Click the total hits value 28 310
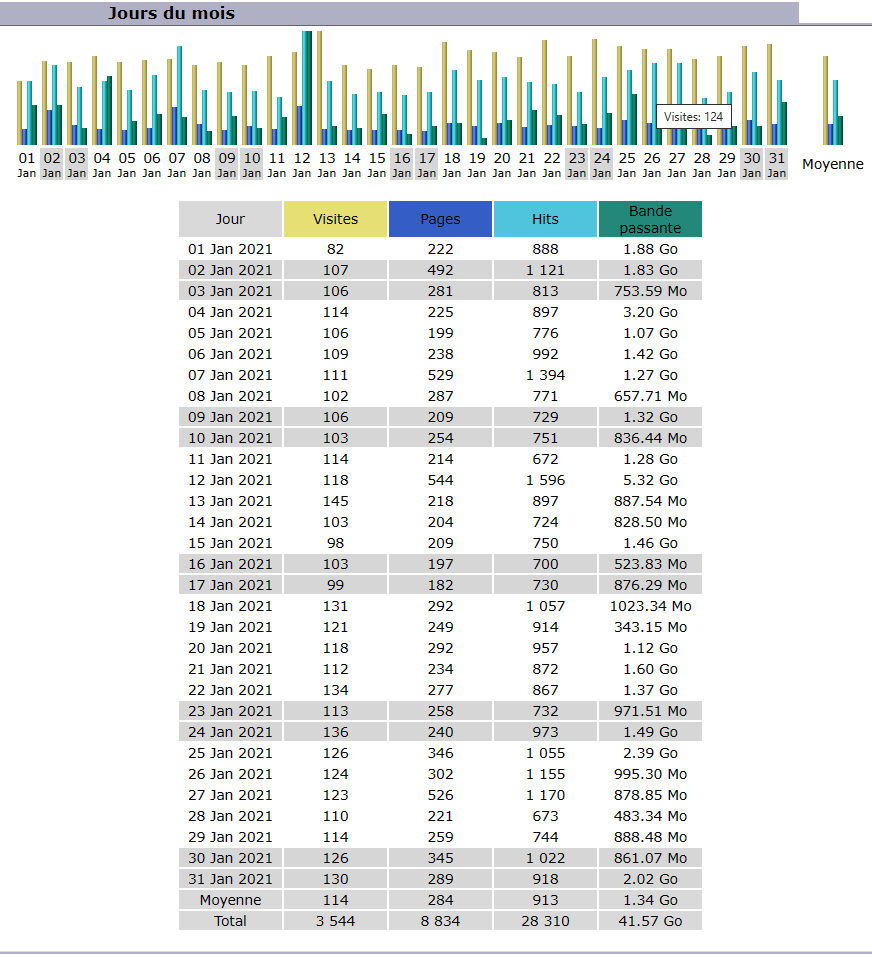The image size is (872, 957). pos(545,921)
